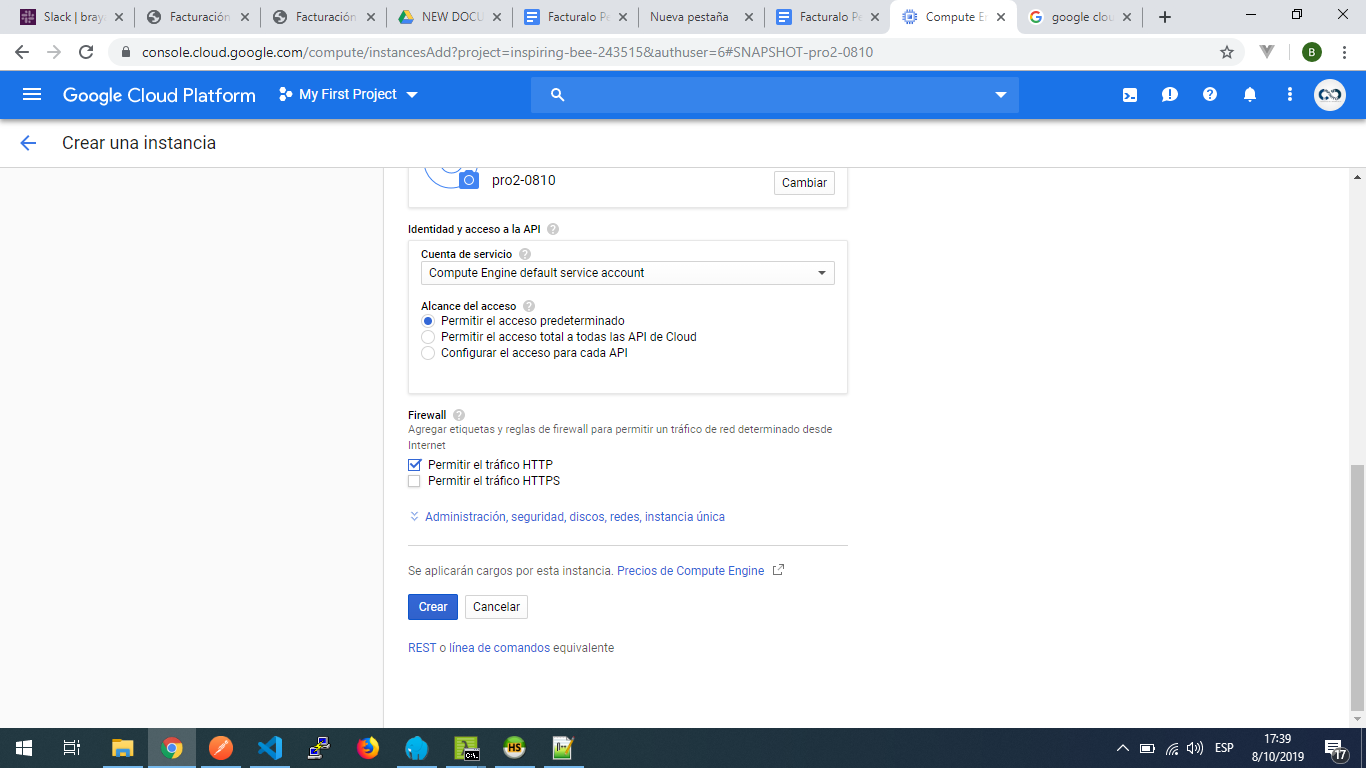This screenshot has width=1366, height=768.
Task: Enable Permitir el tráfico HTTPS checkbox
Action: click(415, 481)
